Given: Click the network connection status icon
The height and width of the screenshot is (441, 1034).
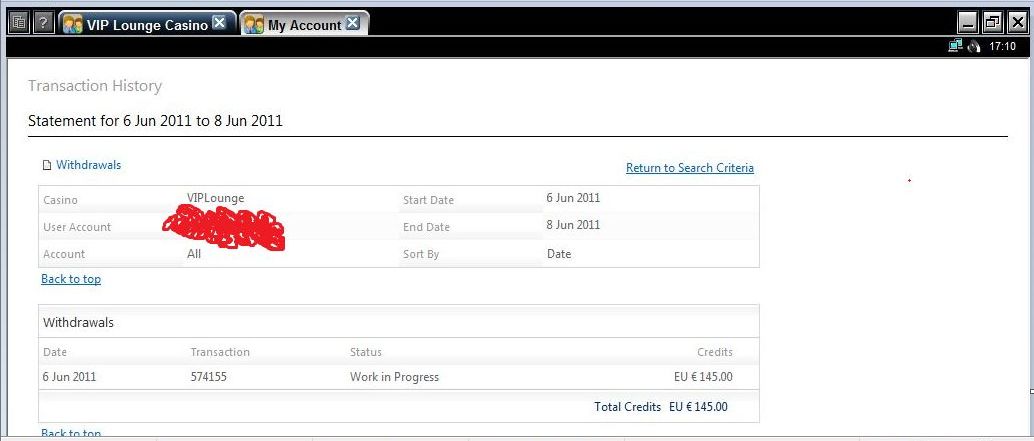Looking at the screenshot, I should 954,46.
